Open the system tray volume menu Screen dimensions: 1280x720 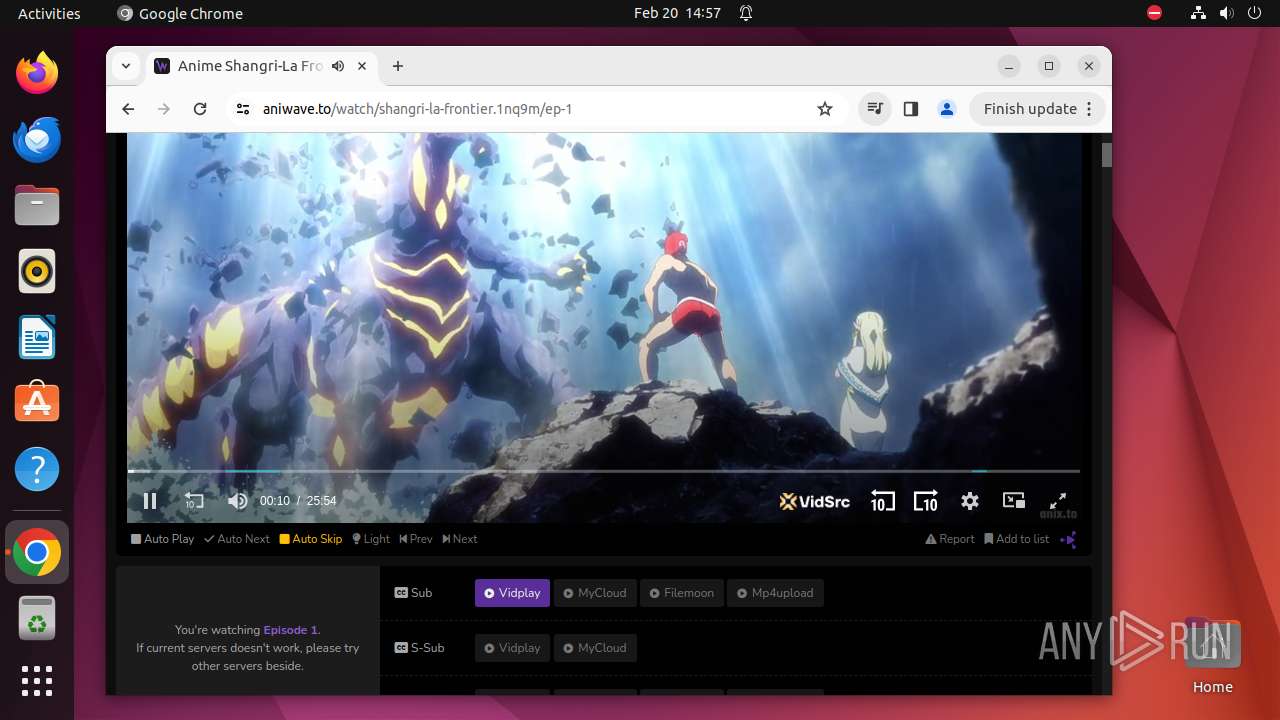coord(1227,13)
